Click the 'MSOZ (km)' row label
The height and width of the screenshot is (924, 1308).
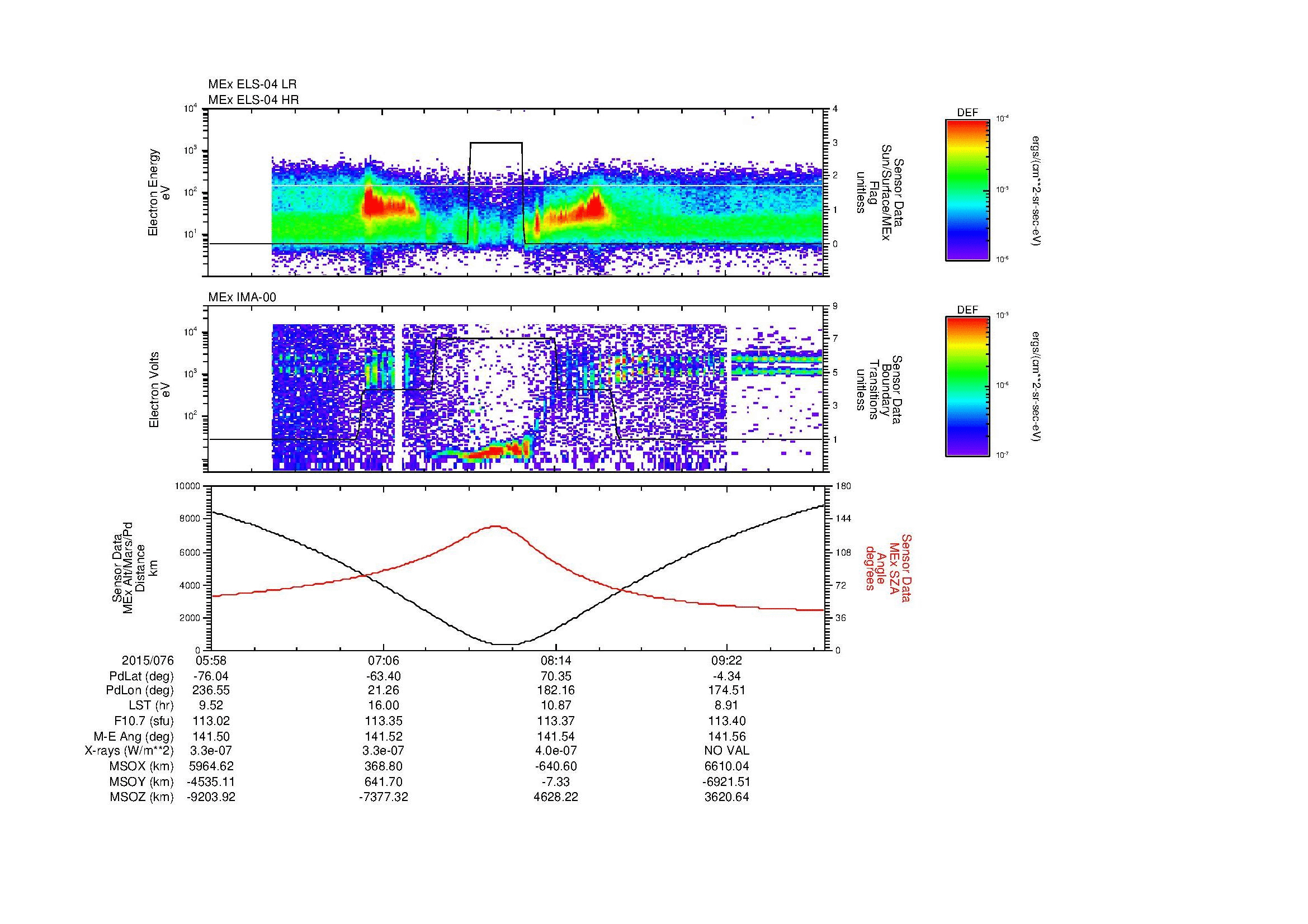142,797
